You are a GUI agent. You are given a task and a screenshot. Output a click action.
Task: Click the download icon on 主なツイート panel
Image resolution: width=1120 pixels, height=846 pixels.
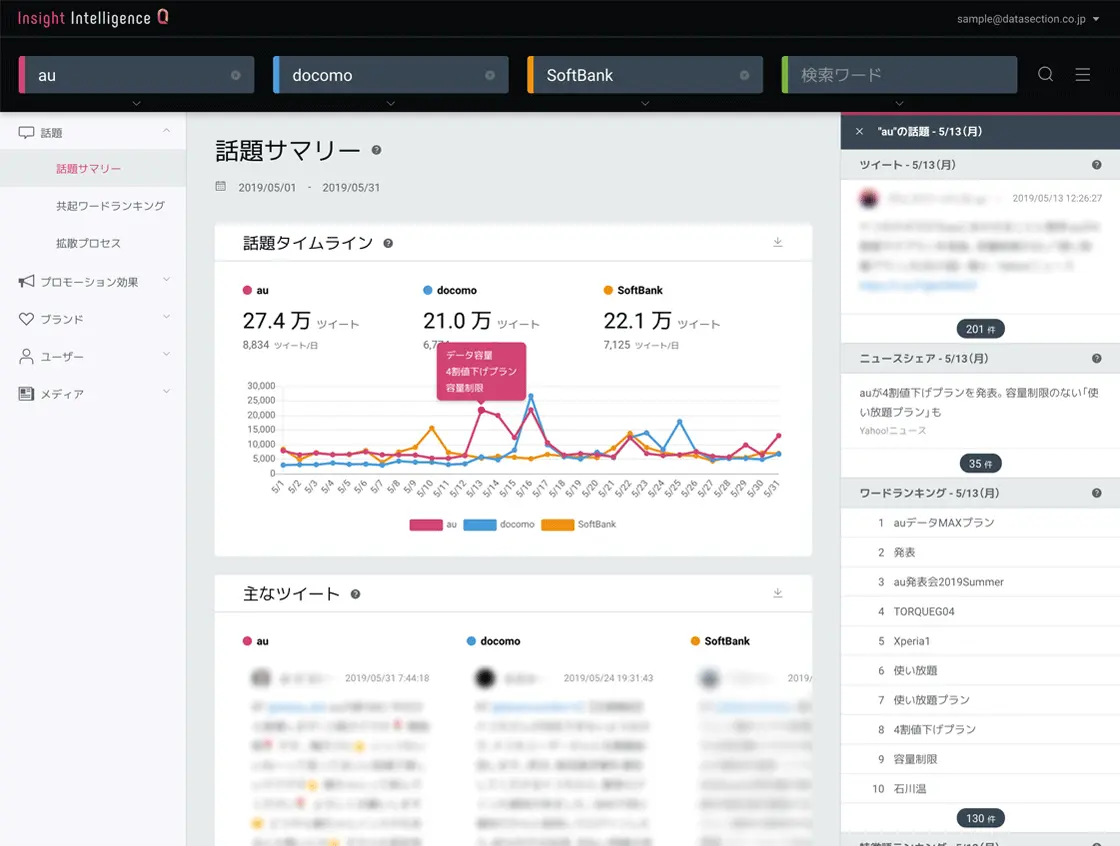coord(778,592)
